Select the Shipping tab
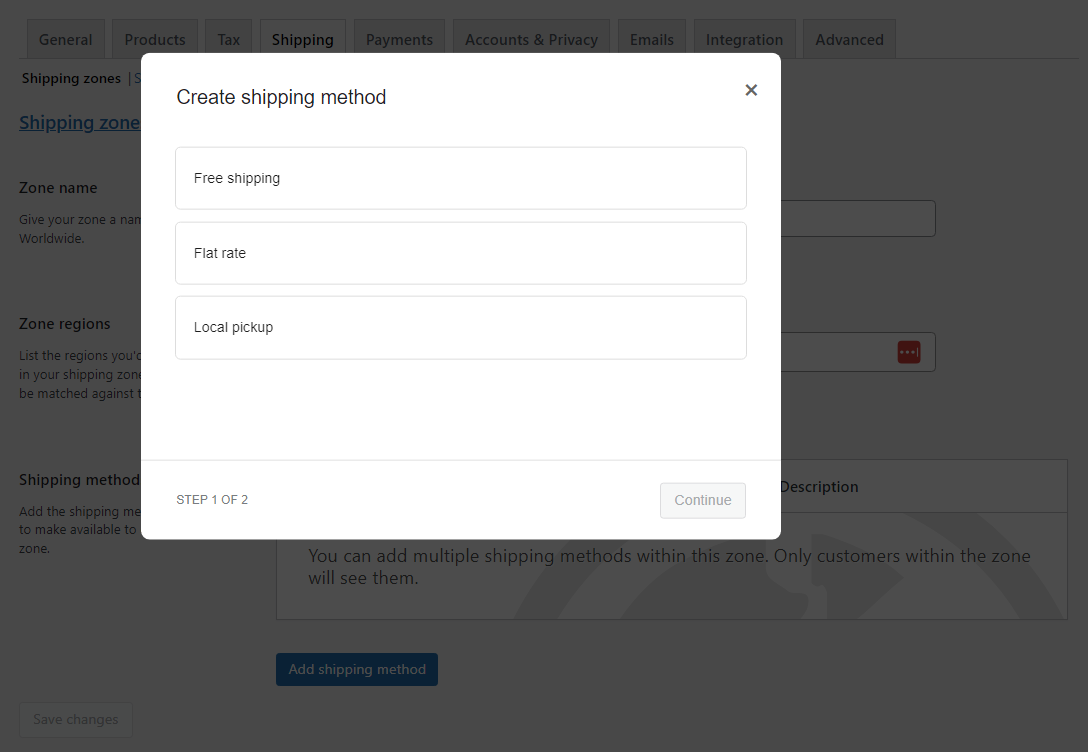The height and width of the screenshot is (752, 1088). pyautogui.click(x=302, y=39)
